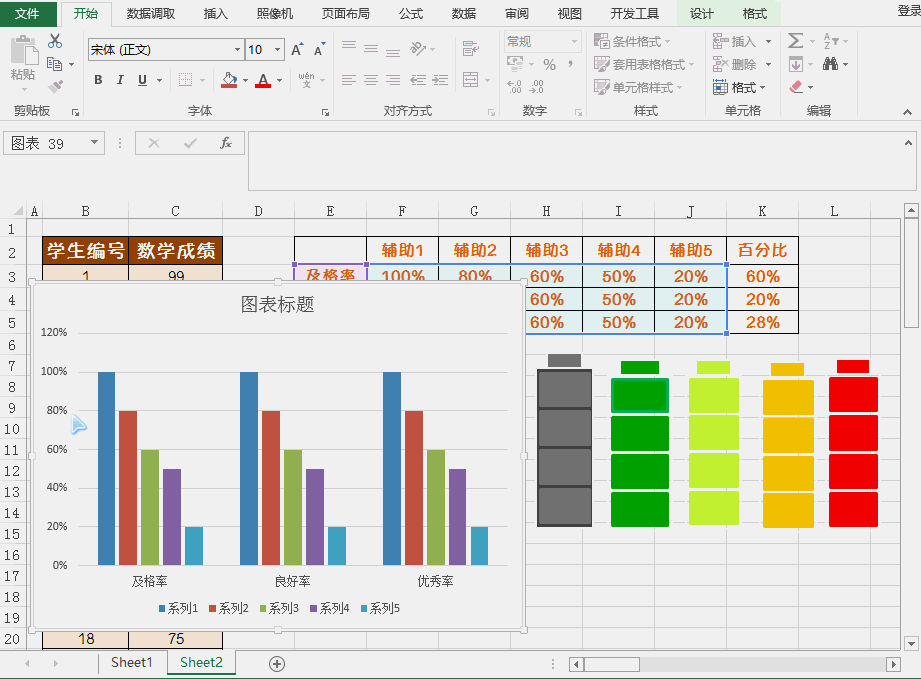The image size is (921, 679).
Task: Click the horizontal scrollbar right arrow
Action: coord(893,664)
